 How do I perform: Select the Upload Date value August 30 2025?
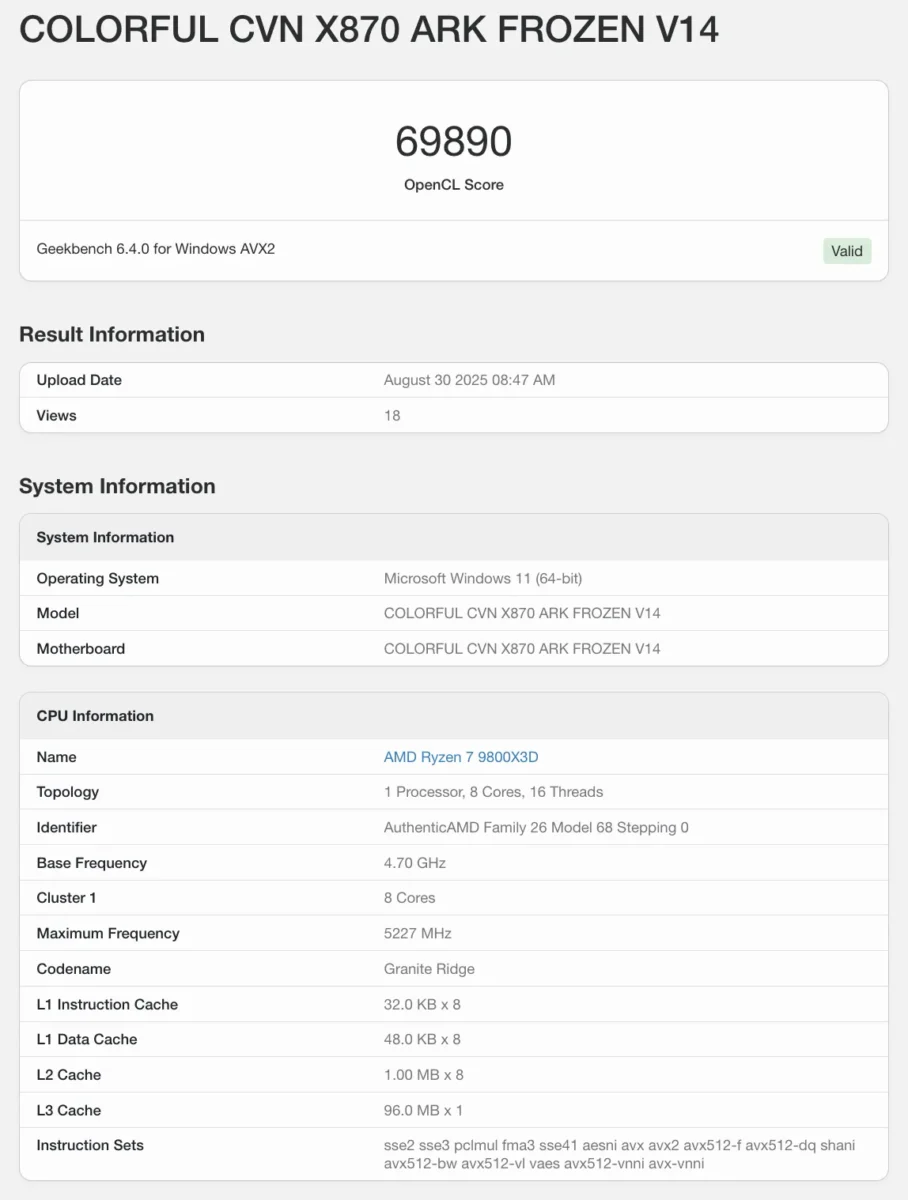tap(469, 380)
